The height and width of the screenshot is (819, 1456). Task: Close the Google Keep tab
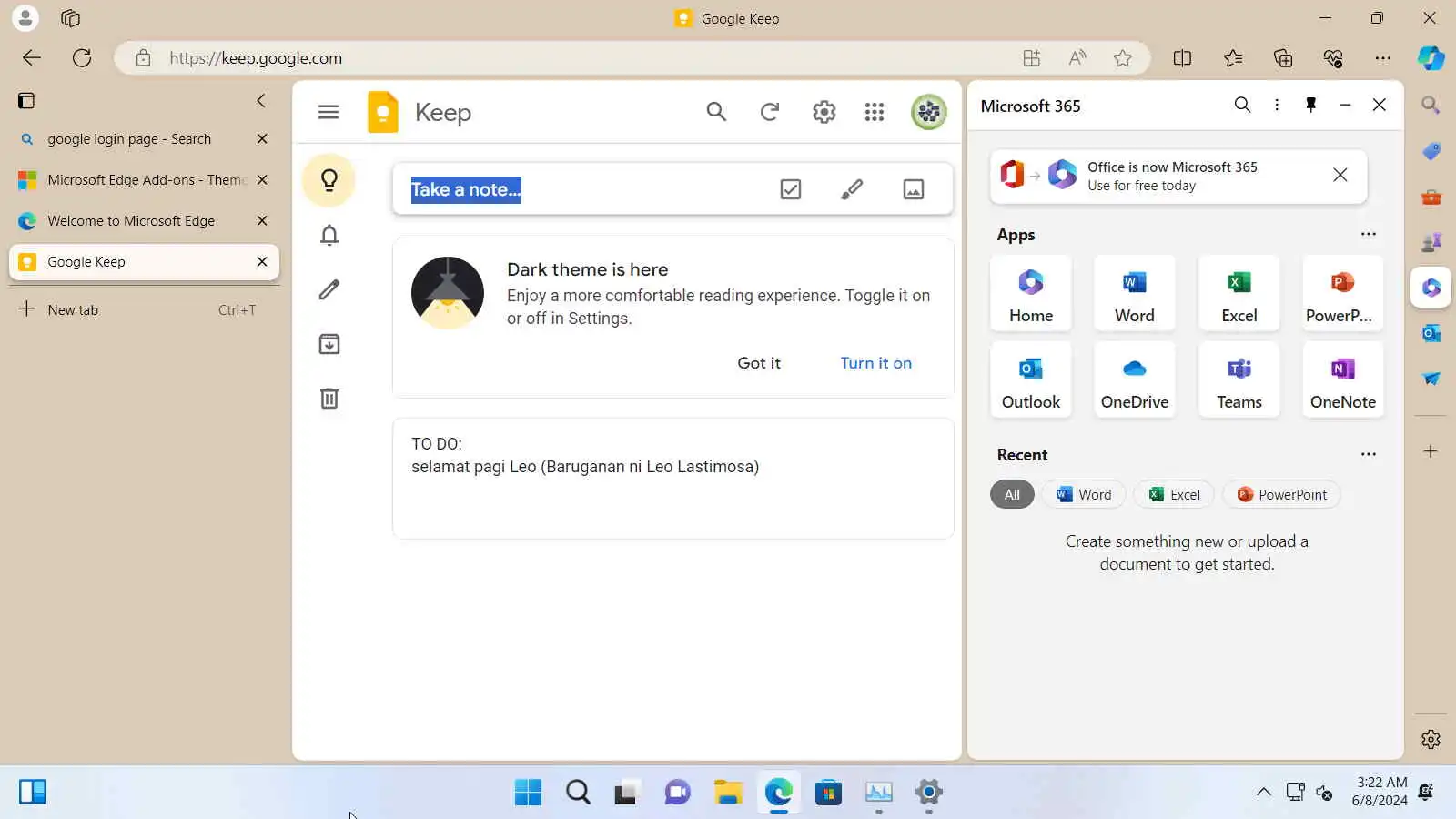click(262, 262)
